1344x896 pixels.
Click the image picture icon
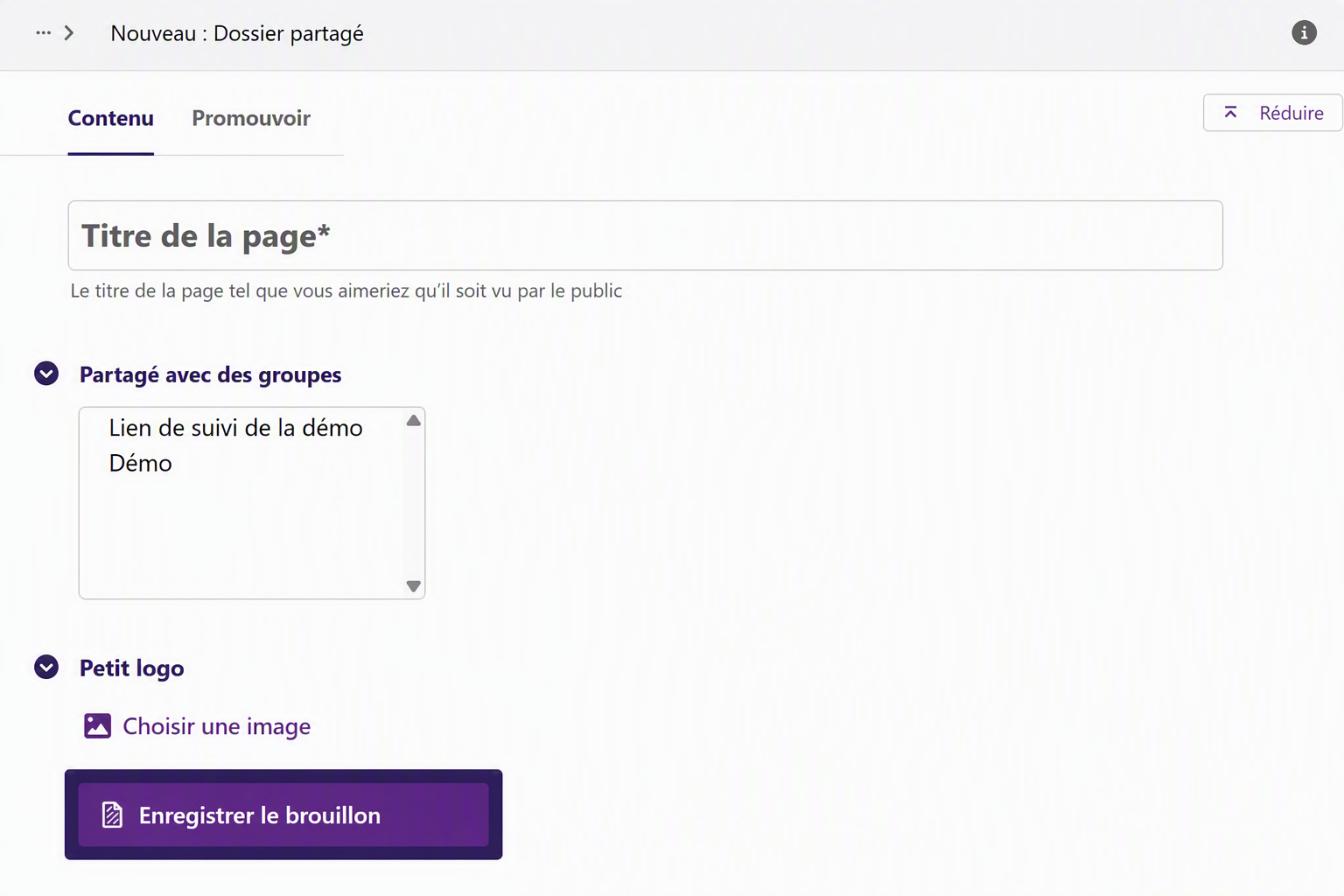point(97,726)
